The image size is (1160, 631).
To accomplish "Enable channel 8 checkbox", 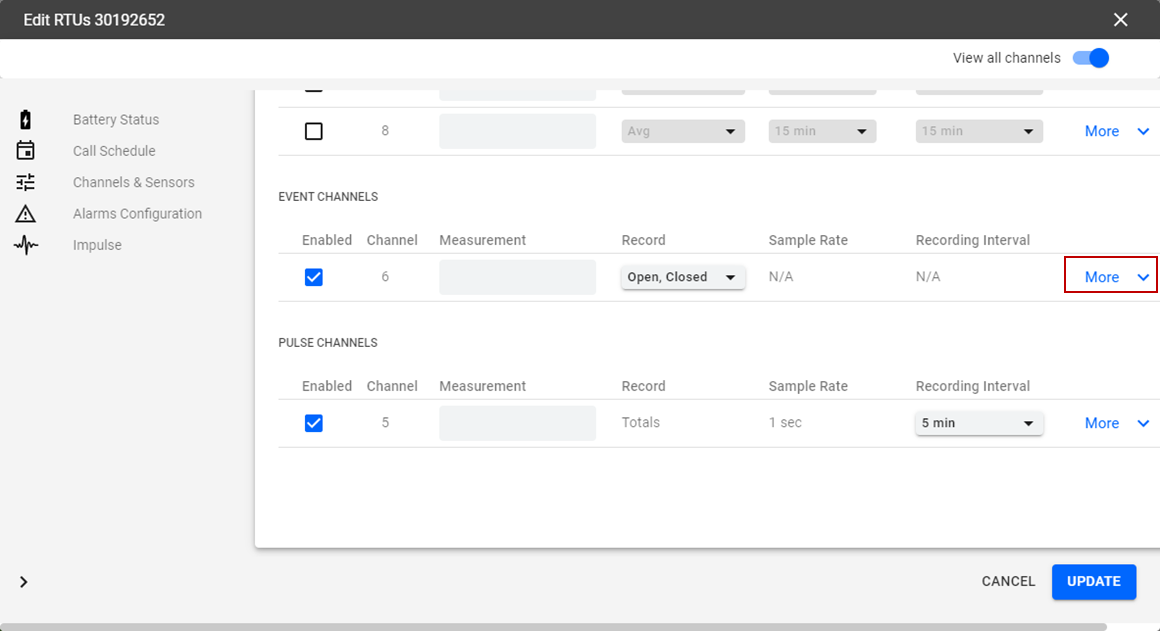I will coord(314,131).
